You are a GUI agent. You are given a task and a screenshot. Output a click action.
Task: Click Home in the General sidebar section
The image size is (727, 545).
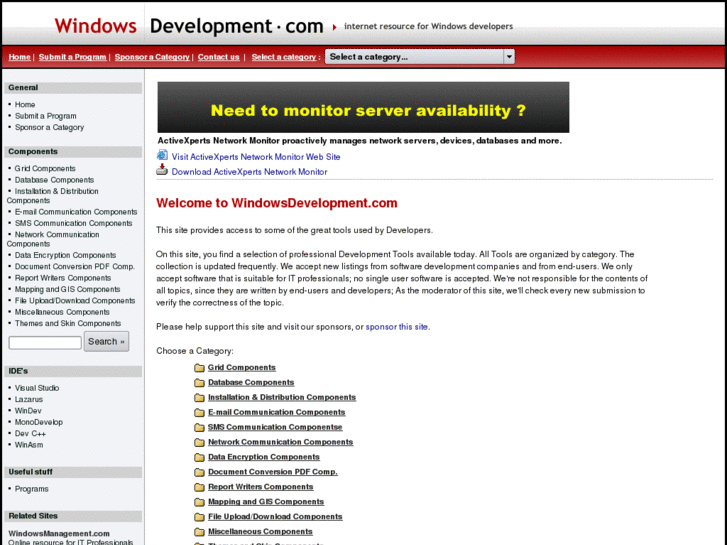point(25,104)
